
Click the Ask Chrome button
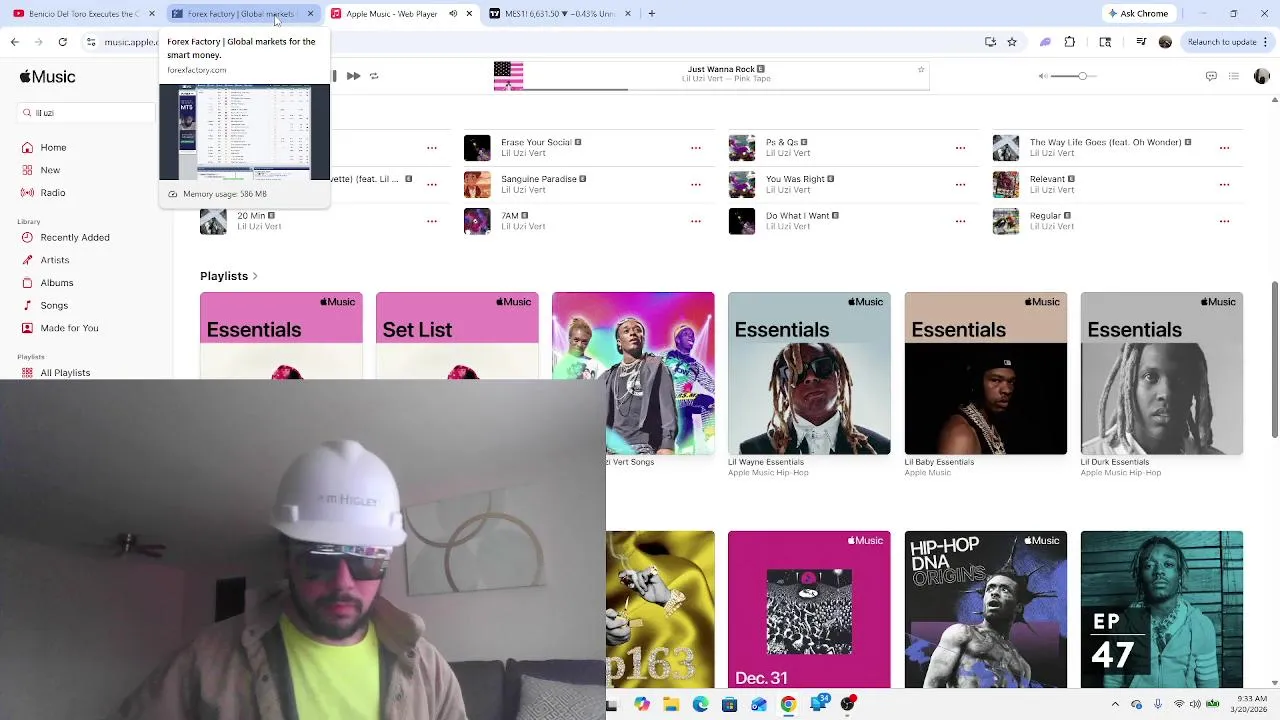pos(1138,14)
